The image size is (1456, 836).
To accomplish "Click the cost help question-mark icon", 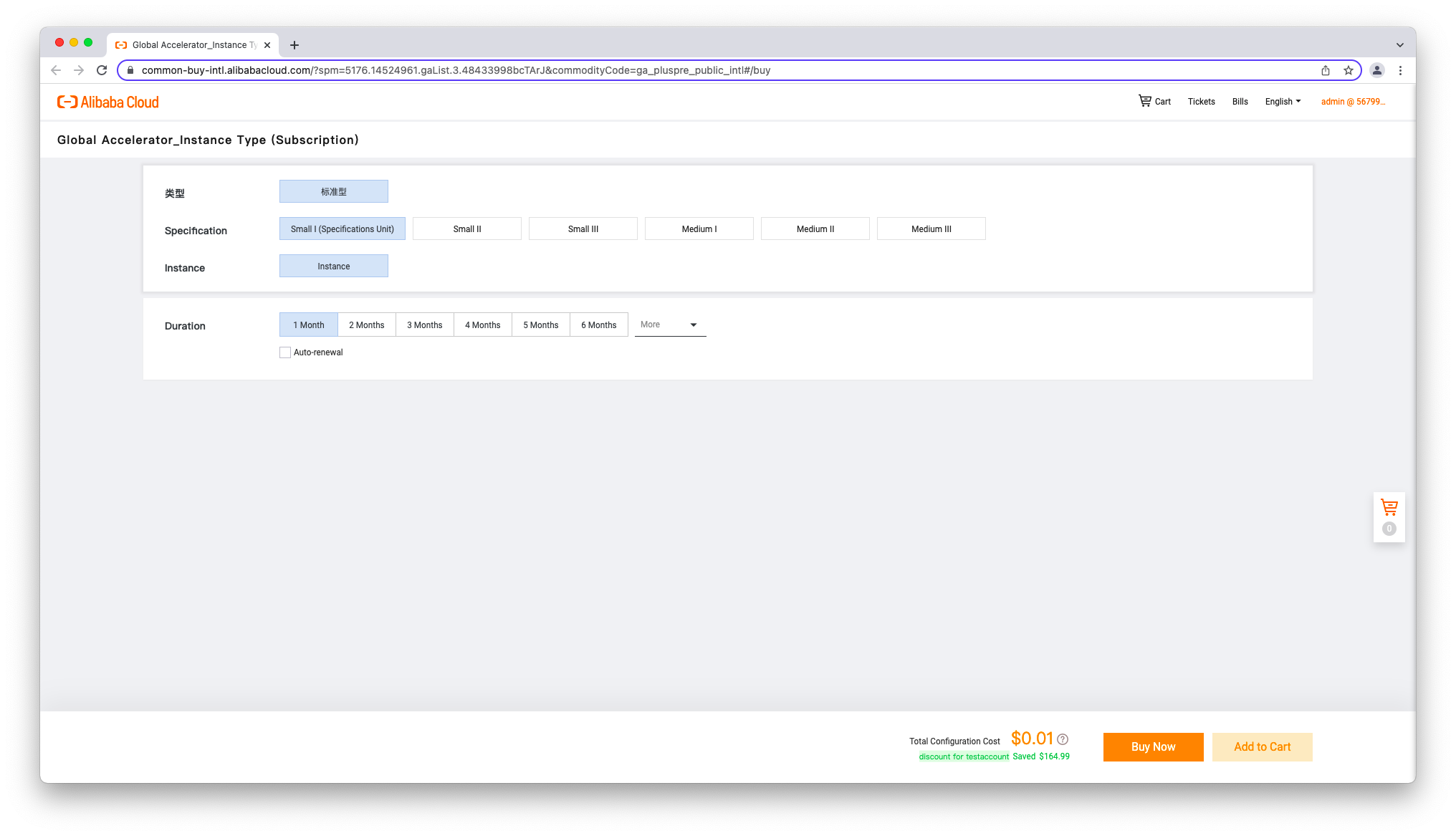I will point(1063,739).
